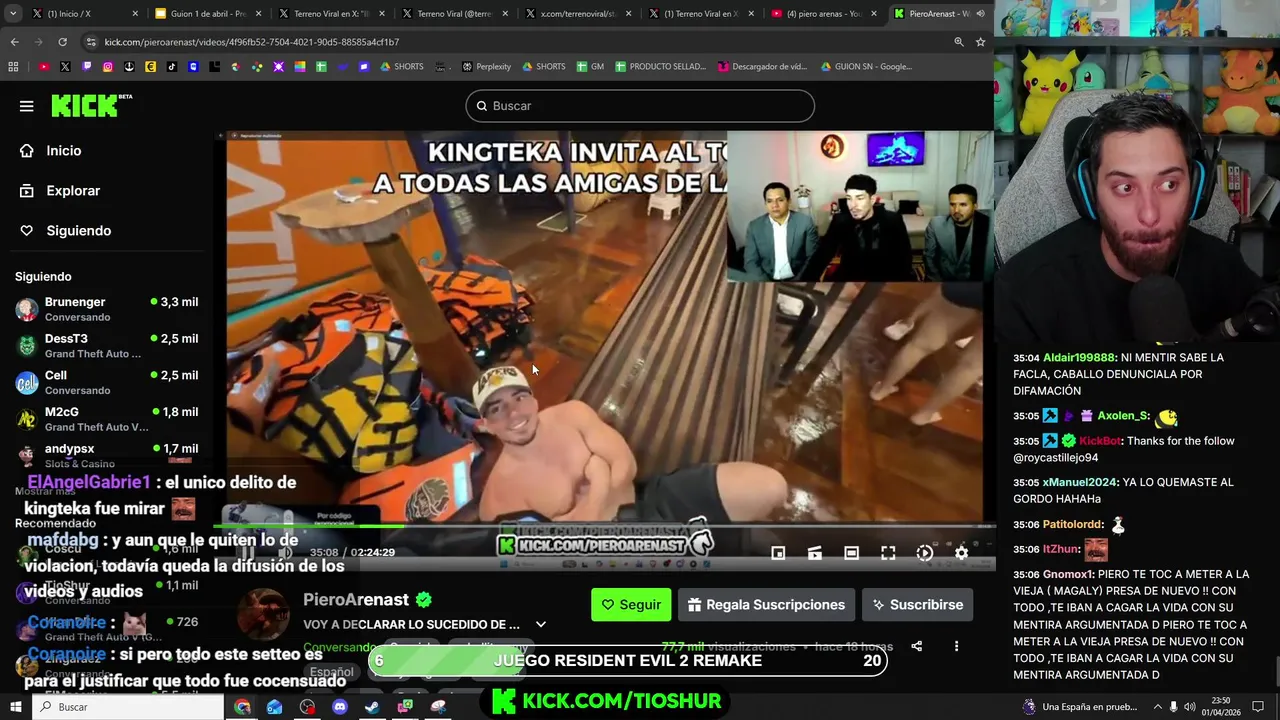Image resolution: width=1280 pixels, height=720 pixels.
Task: Open the GUION SN - Google... bookmark
Action: [x=866, y=67]
